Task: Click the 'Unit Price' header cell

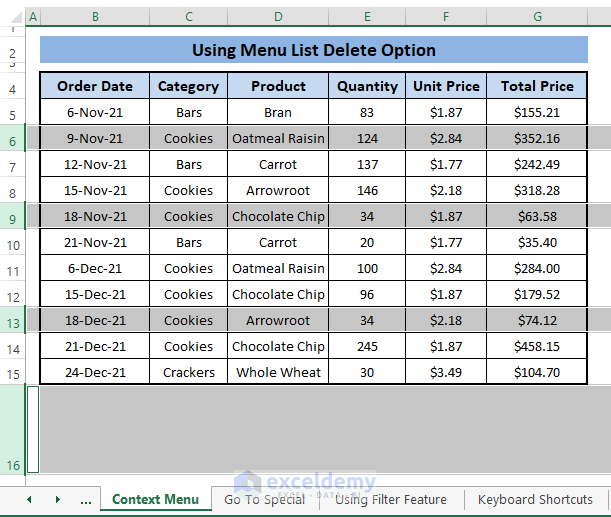Action: (x=446, y=86)
